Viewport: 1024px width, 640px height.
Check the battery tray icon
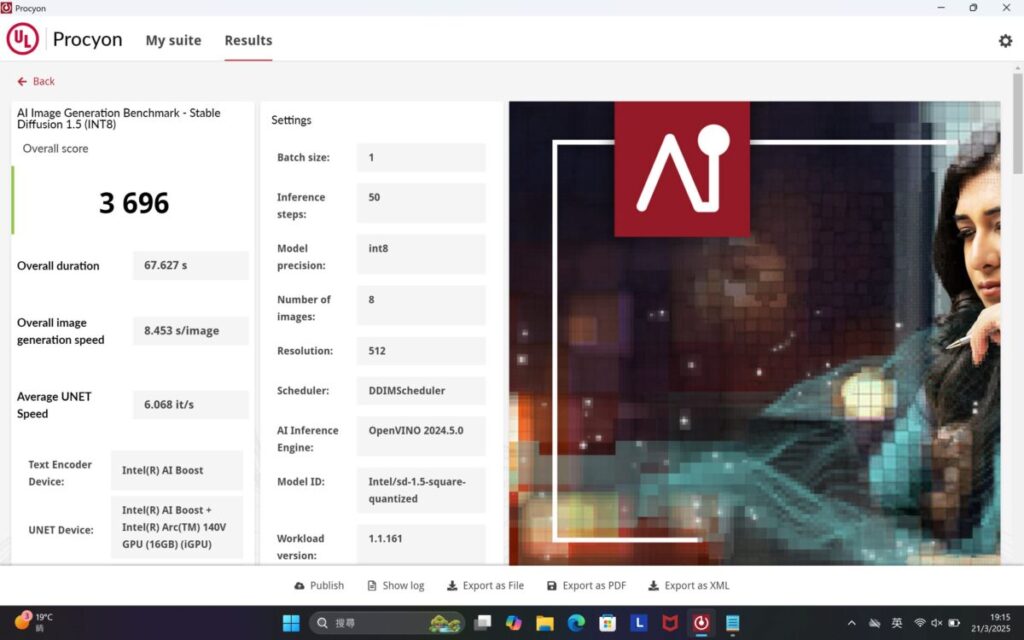[954, 623]
